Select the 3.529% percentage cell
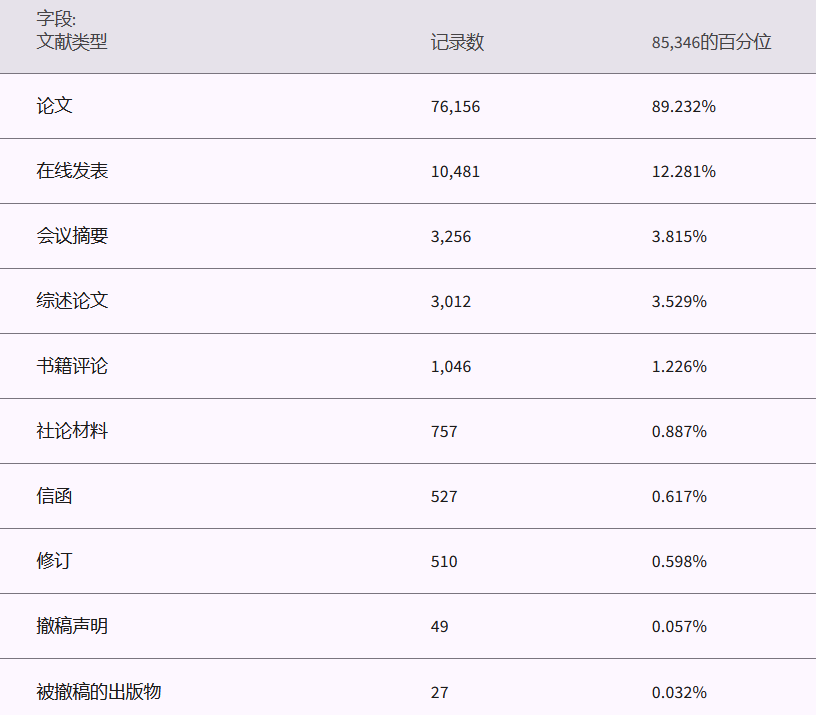This screenshot has height=715, width=816. 679,301
